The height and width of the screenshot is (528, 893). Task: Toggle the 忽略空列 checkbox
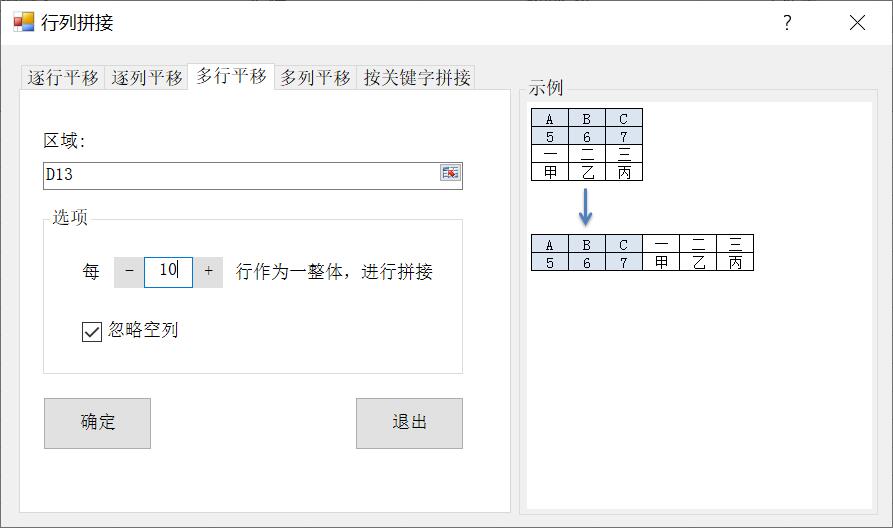coord(92,331)
